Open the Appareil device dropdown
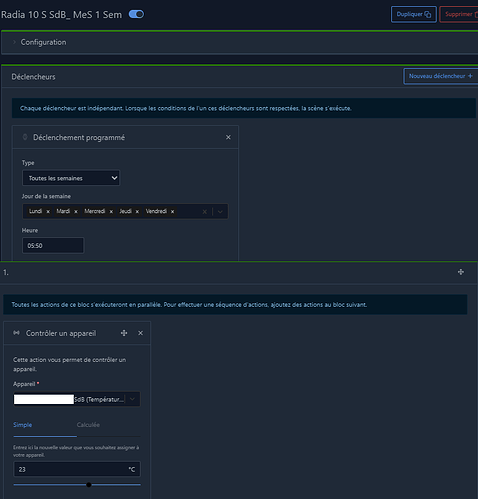Viewport: 478px width, 499px height. pyautogui.click(x=77, y=399)
